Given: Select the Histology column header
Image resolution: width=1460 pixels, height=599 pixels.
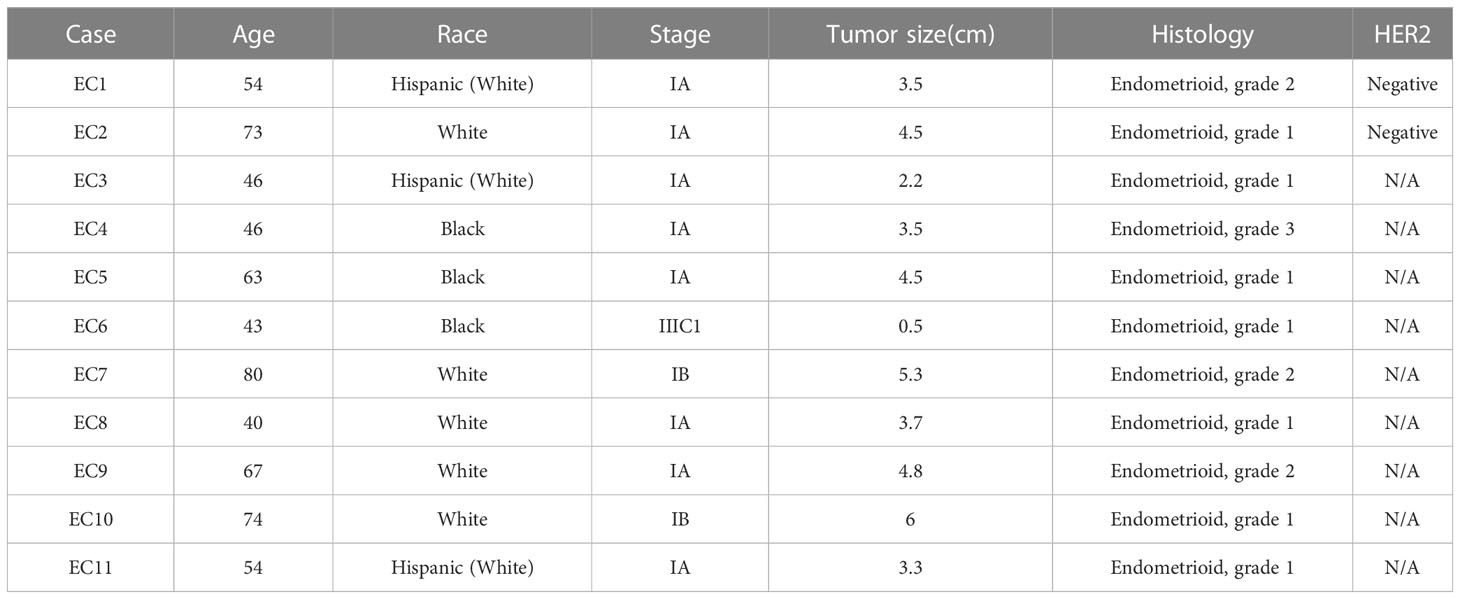Looking at the screenshot, I should click(1202, 35).
